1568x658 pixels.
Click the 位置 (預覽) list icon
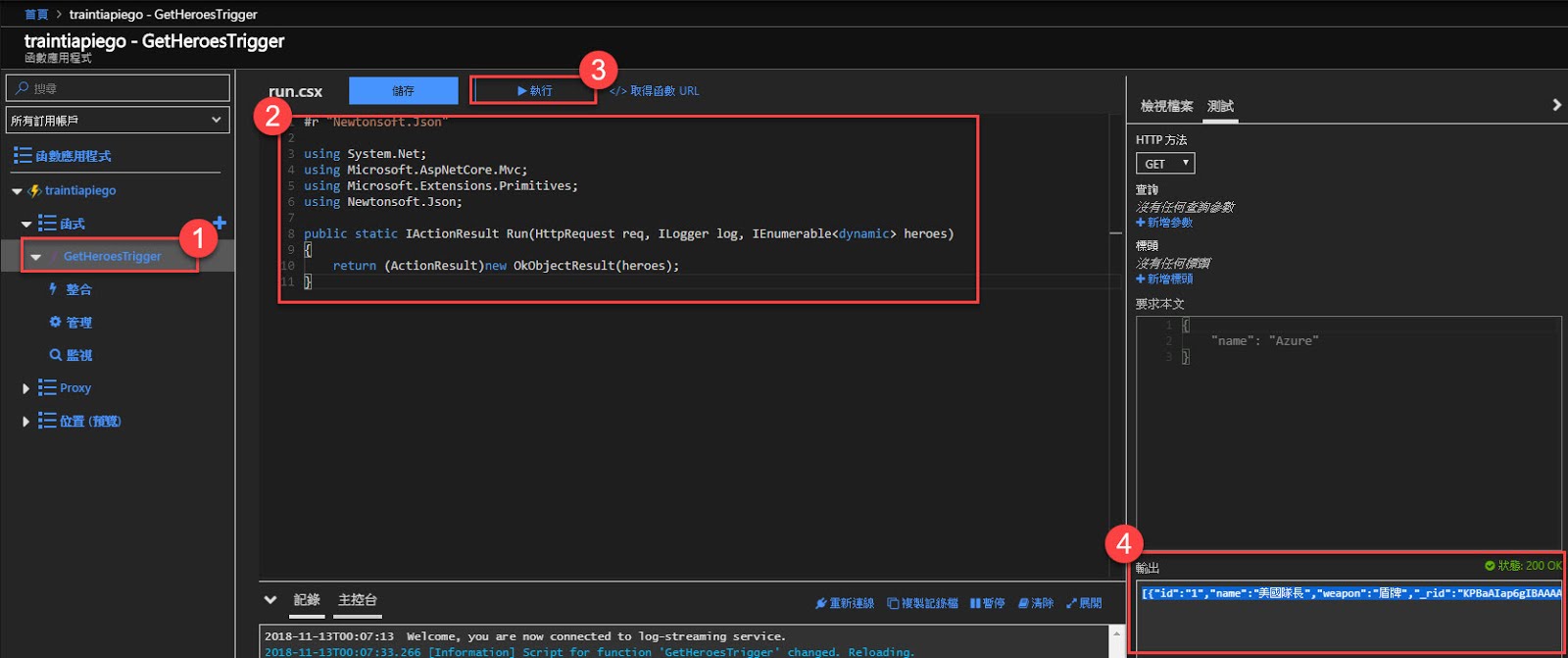pos(47,420)
